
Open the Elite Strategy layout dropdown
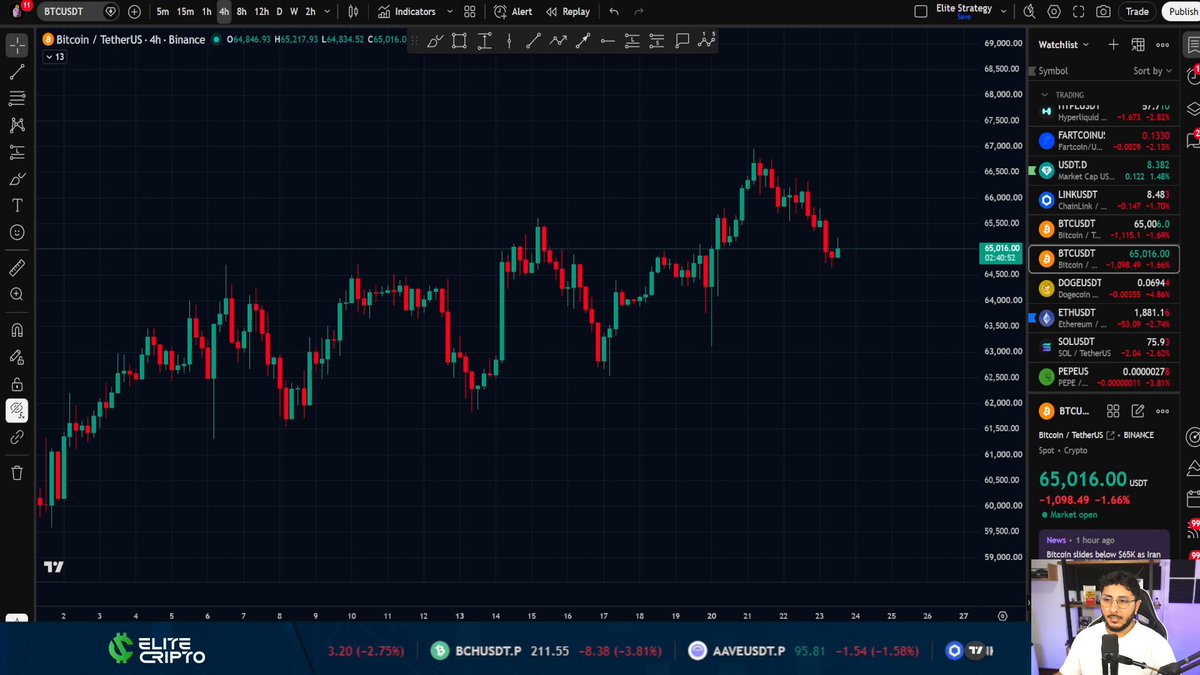(x=1002, y=12)
